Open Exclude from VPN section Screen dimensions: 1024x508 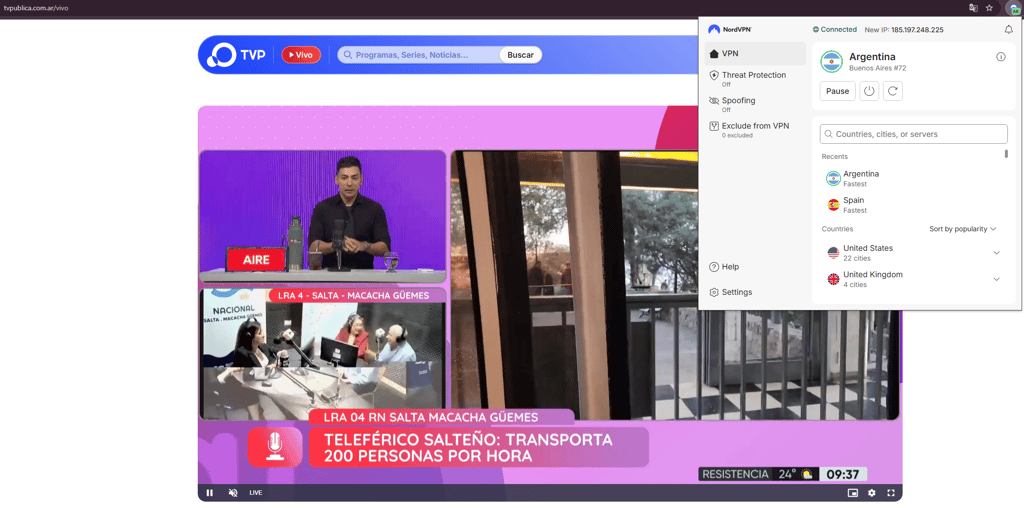click(756, 129)
